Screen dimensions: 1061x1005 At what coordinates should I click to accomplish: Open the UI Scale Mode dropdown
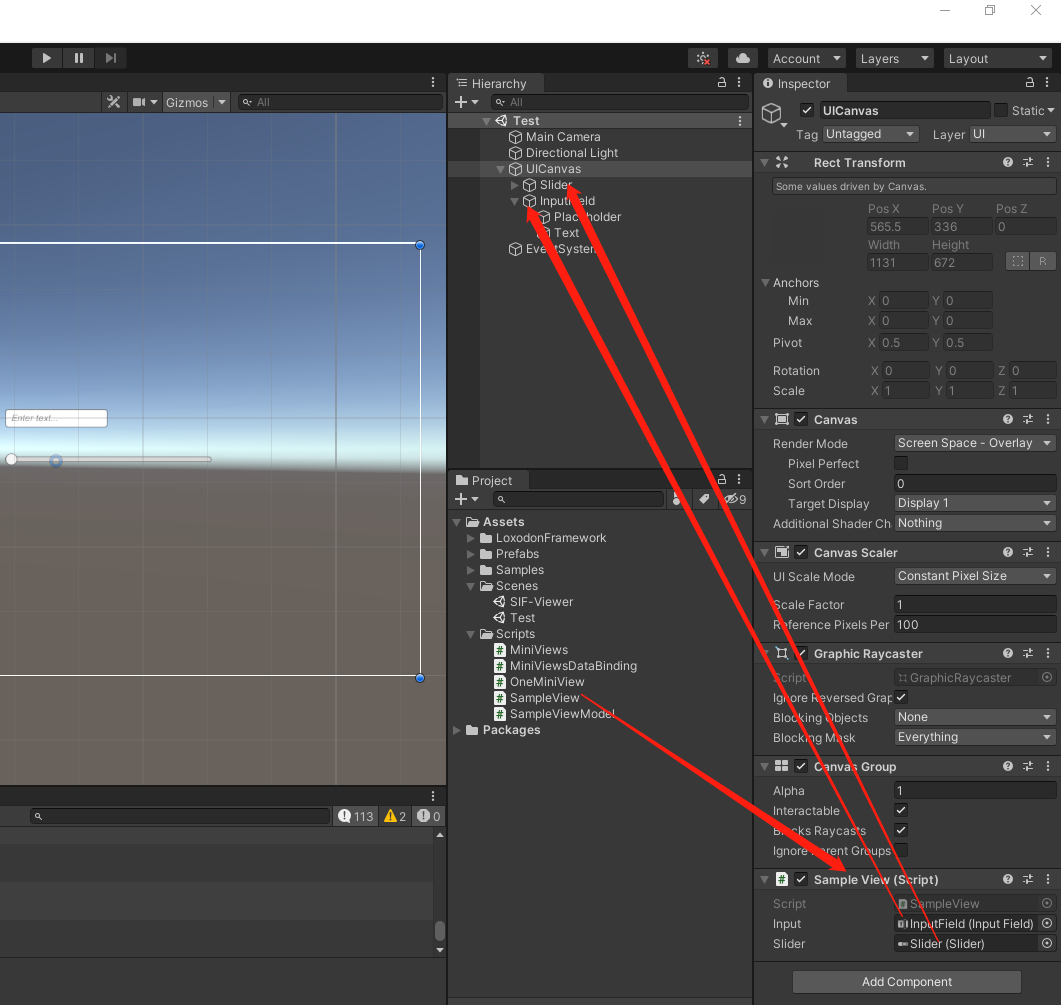tap(973, 576)
